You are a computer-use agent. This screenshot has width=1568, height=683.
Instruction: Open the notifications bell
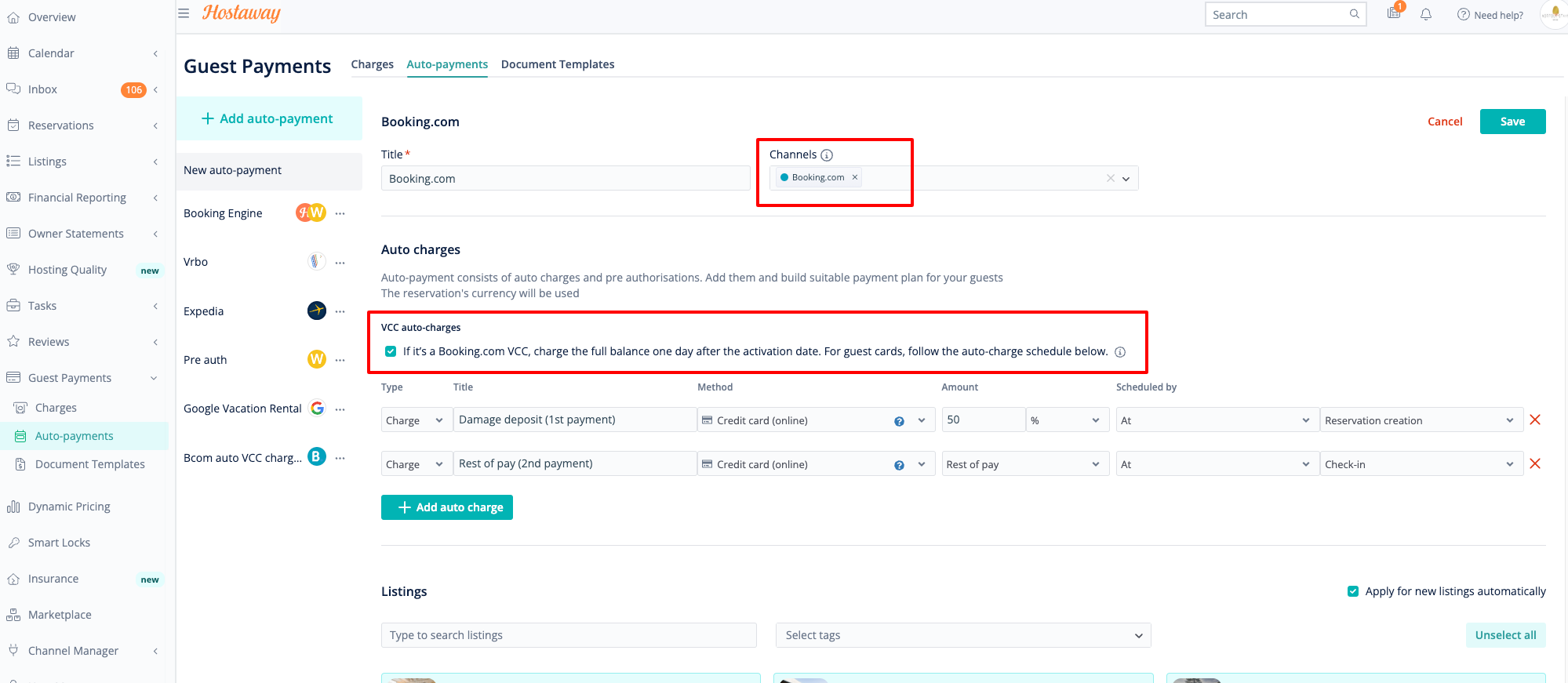(x=1426, y=14)
